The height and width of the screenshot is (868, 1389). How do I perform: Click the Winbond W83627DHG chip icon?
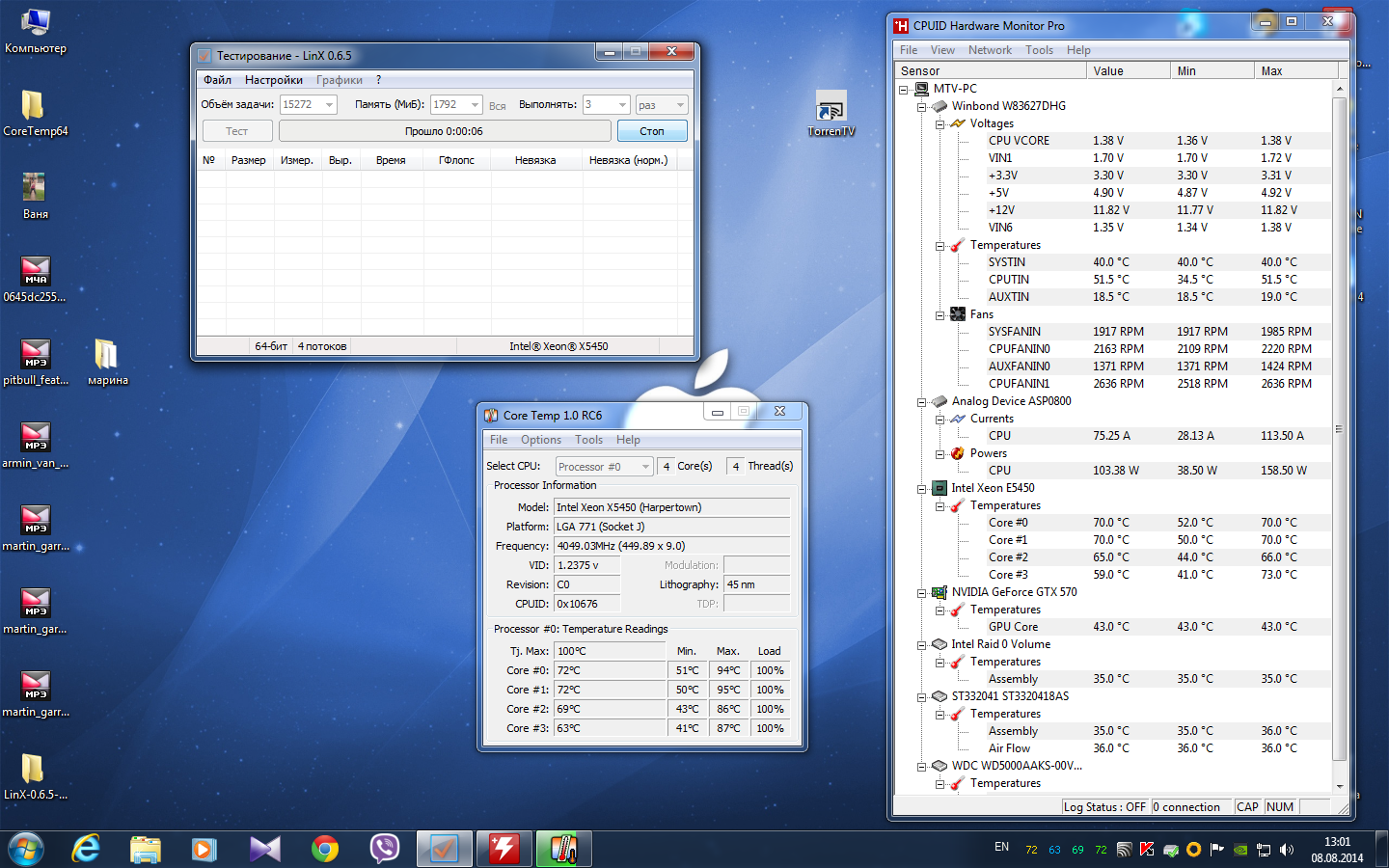tap(940, 106)
